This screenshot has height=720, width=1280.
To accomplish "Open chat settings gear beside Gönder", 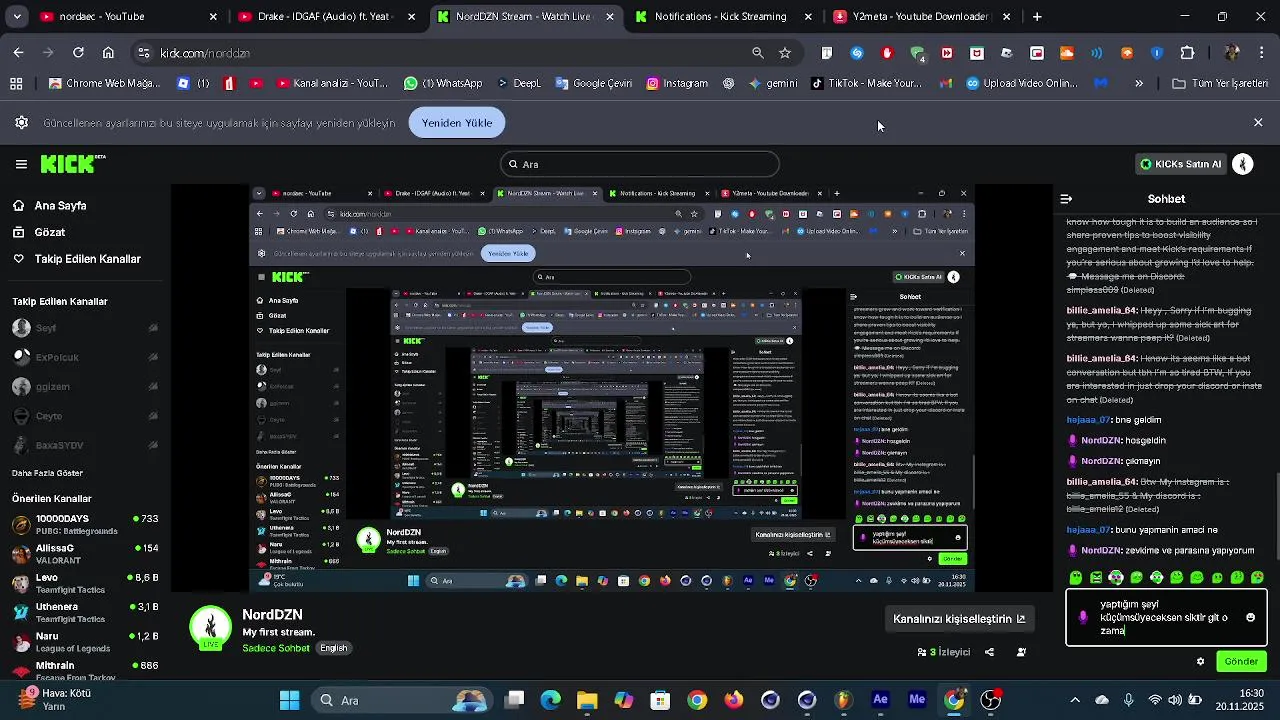I will tap(1200, 661).
